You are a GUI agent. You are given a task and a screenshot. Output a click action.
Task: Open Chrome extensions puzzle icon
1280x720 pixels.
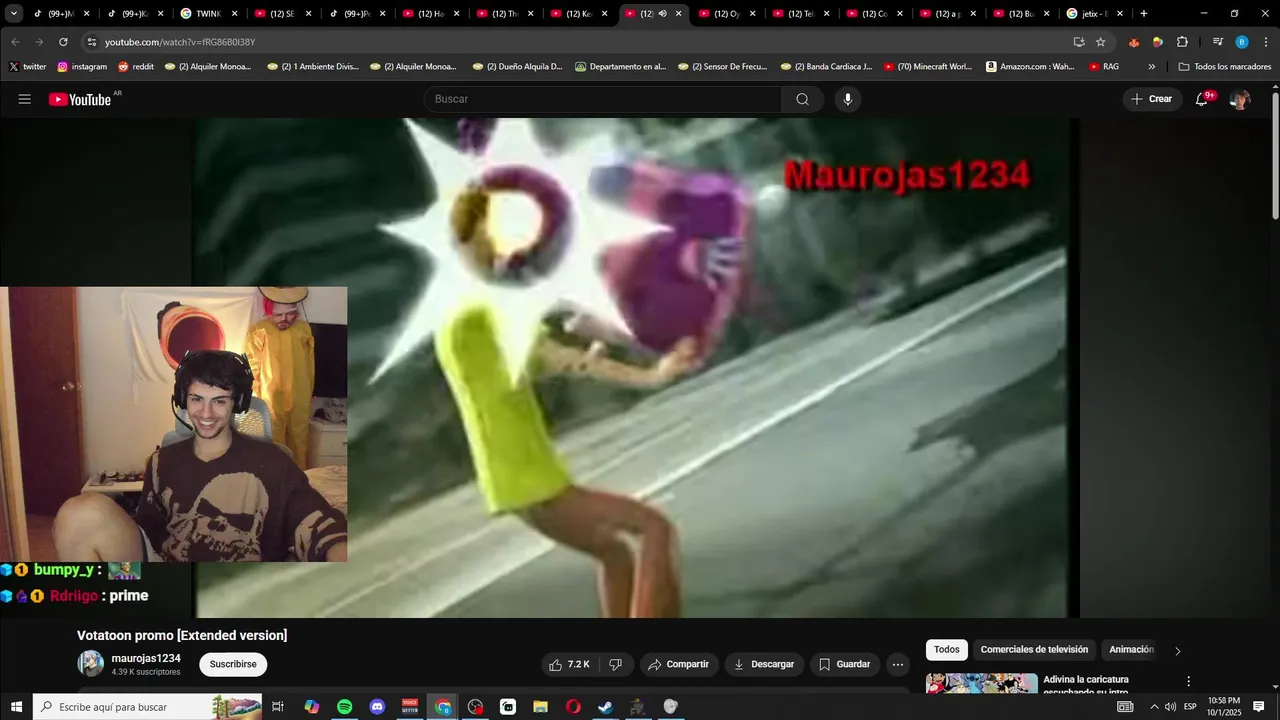point(1182,42)
